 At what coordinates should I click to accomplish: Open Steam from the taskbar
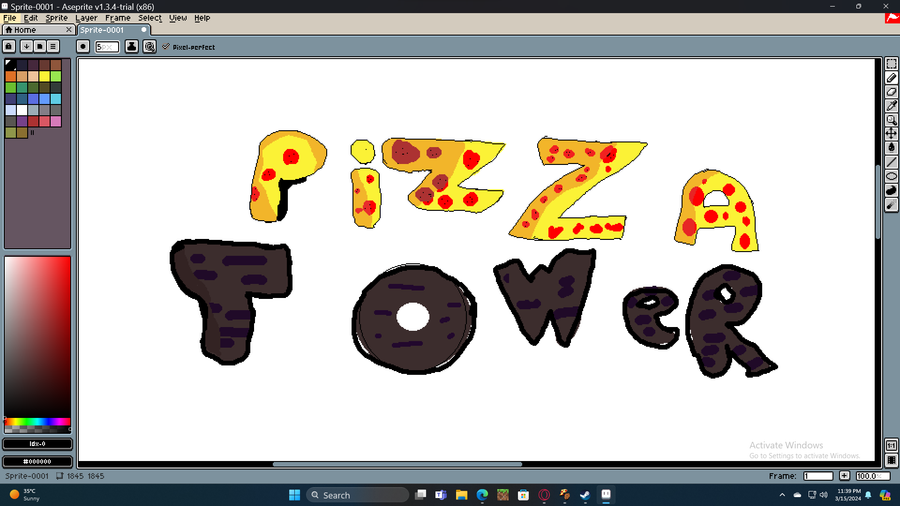pos(585,495)
